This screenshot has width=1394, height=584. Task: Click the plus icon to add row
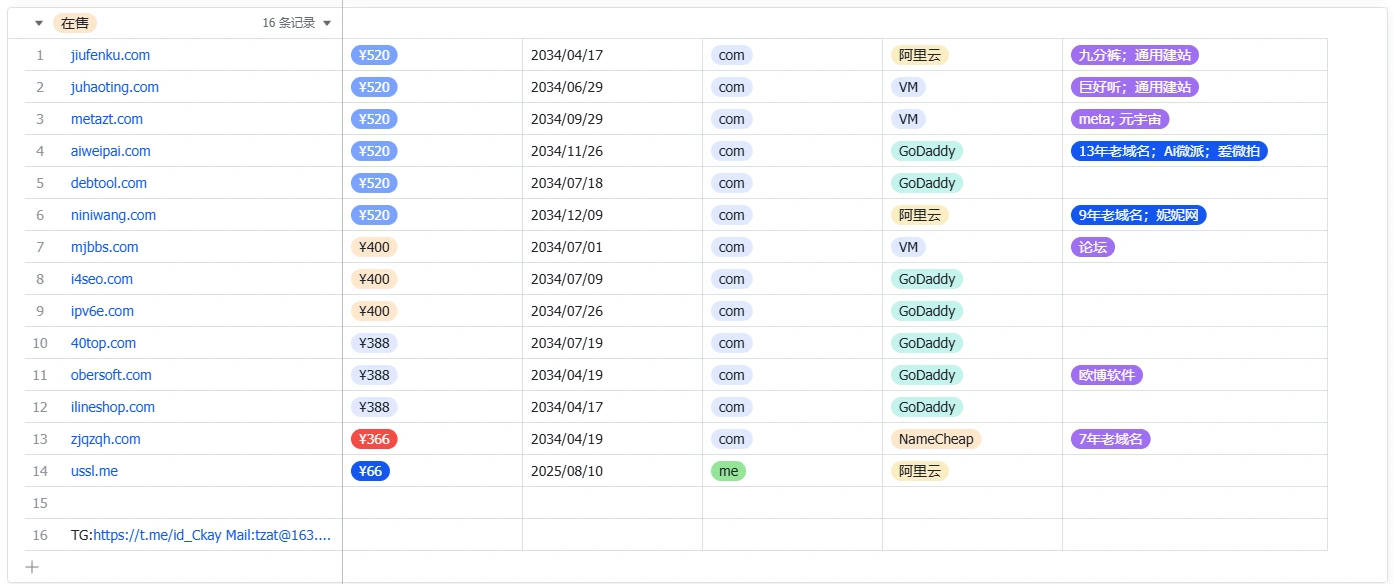[x=32, y=567]
